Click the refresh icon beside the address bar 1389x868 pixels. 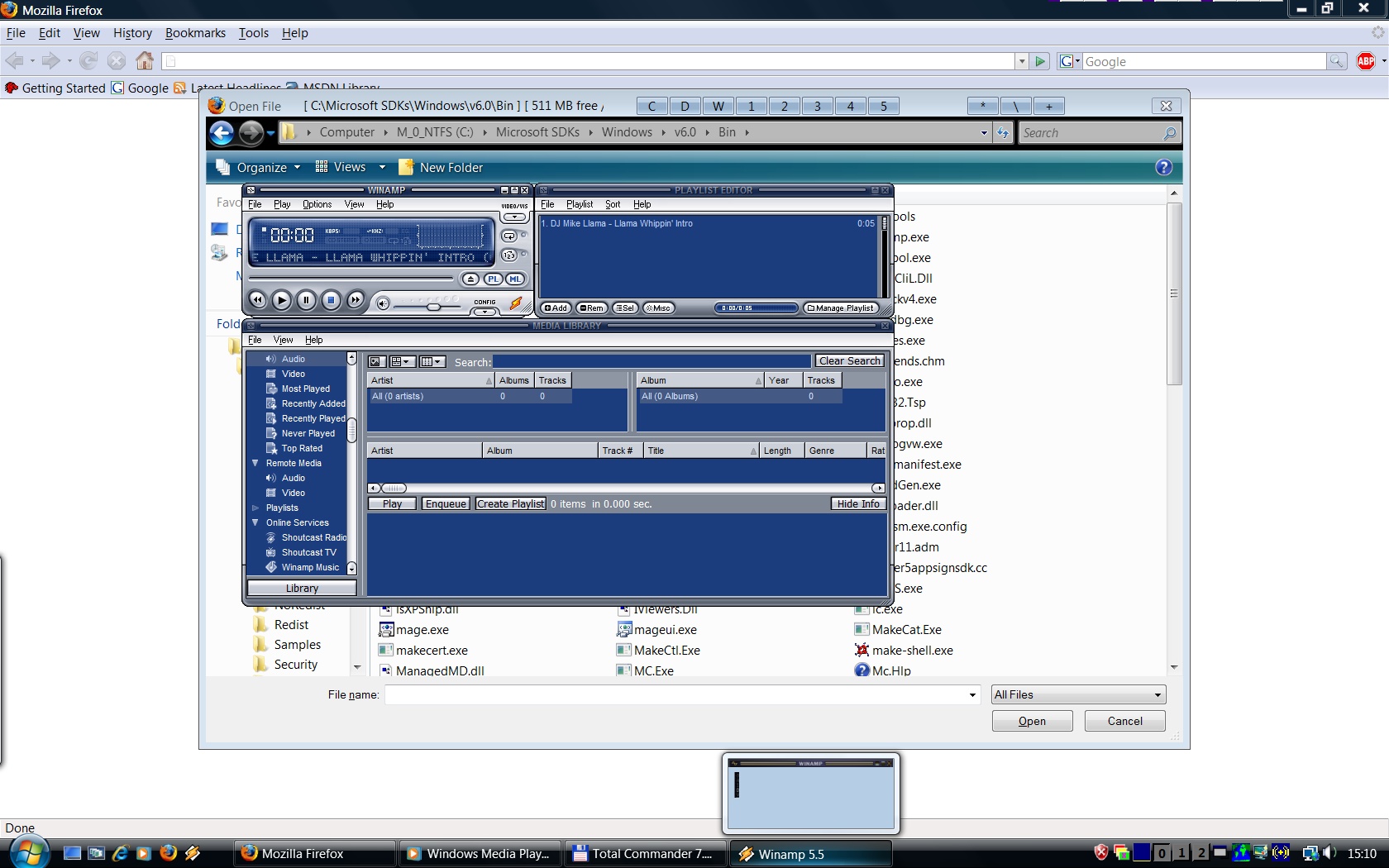coord(1003,132)
